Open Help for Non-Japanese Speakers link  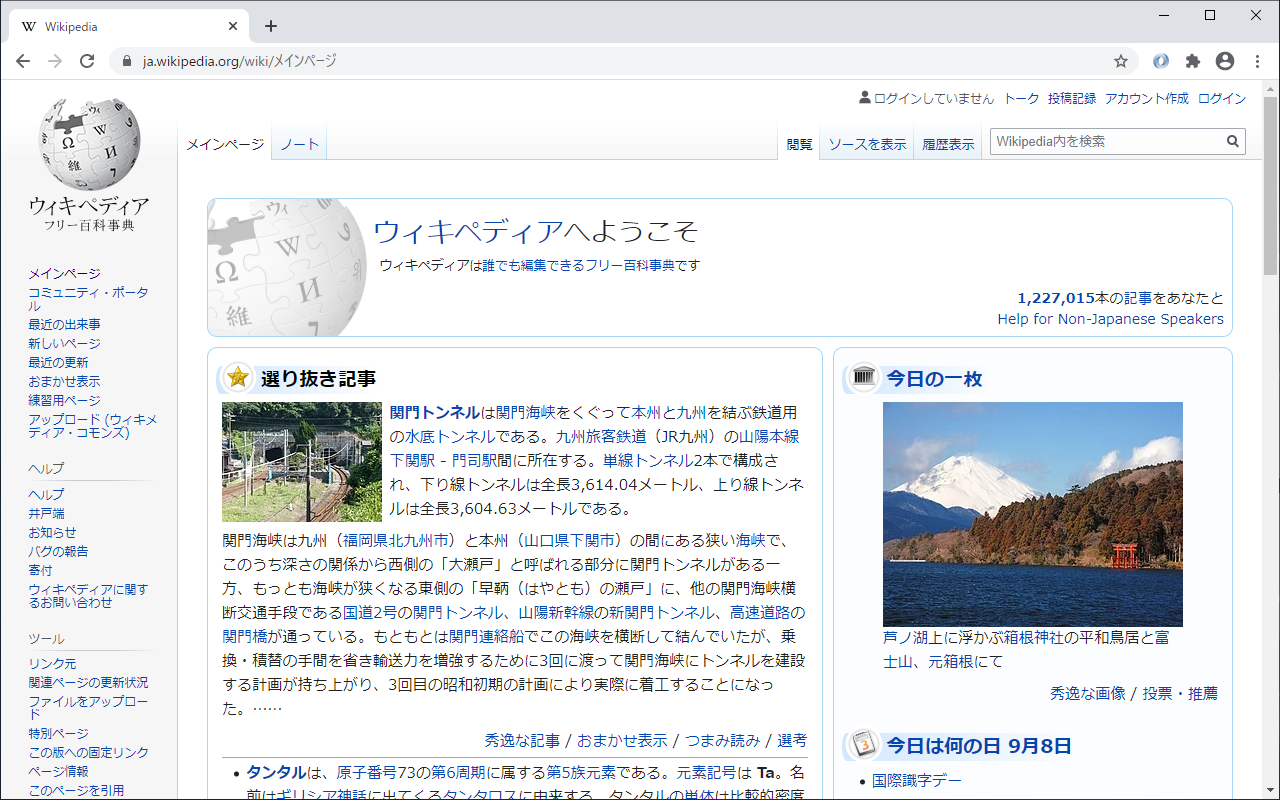pyautogui.click(x=1110, y=319)
